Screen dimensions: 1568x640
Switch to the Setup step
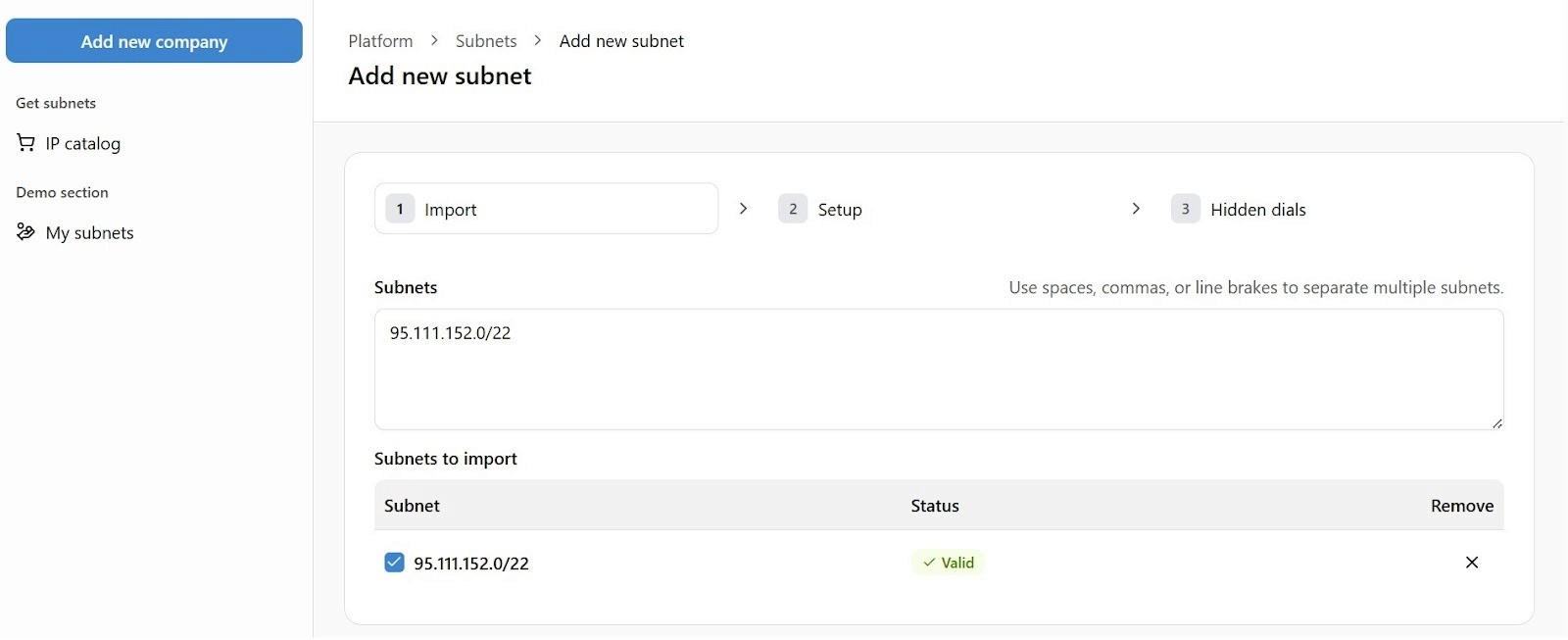pos(839,209)
